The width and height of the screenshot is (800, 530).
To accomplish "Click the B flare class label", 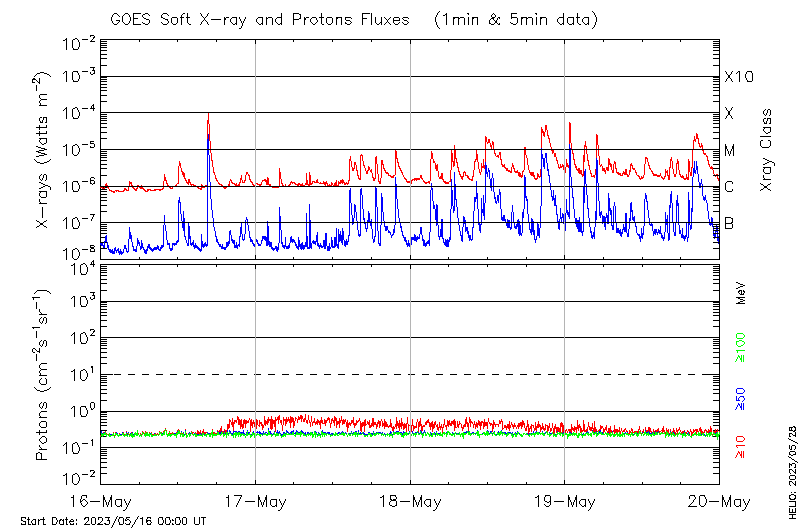I will click(x=729, y=223).
